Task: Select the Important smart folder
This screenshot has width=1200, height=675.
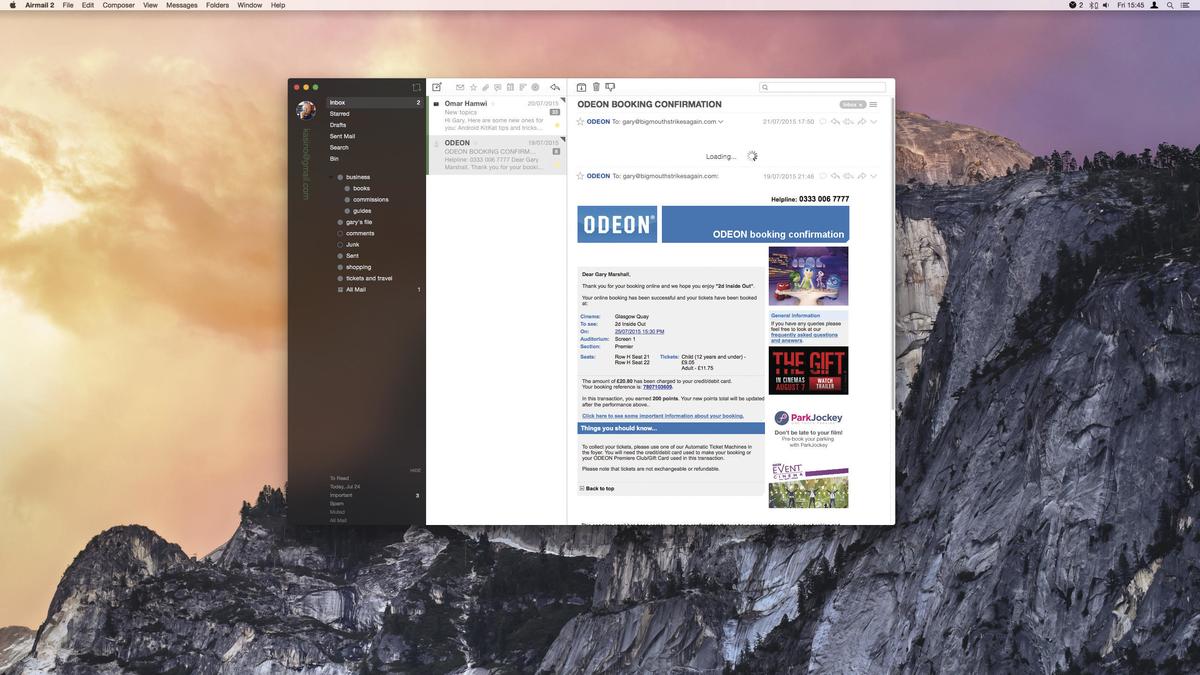Action: 341,495
